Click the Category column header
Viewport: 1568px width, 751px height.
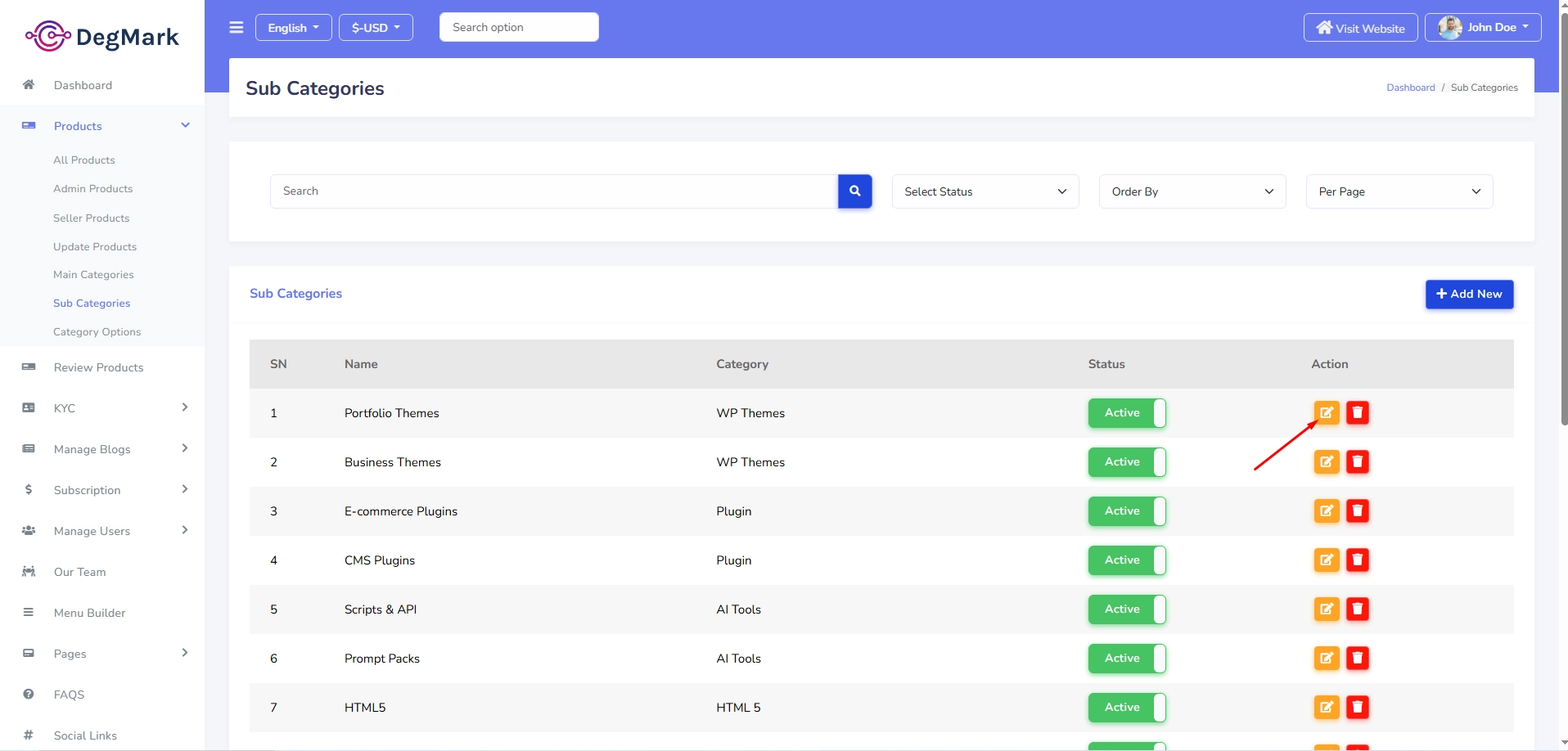(742, 363)
